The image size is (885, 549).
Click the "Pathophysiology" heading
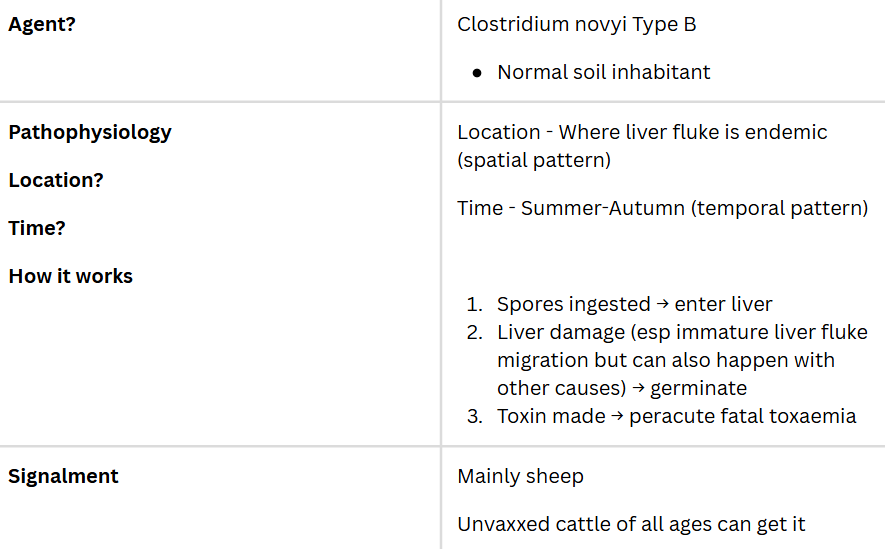click(x=90, y=132)
